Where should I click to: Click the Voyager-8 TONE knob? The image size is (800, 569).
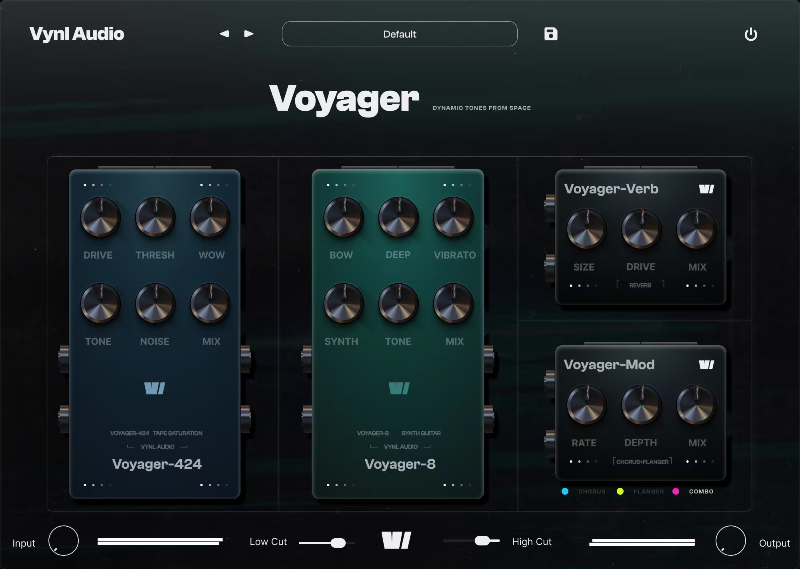(398, 304)
